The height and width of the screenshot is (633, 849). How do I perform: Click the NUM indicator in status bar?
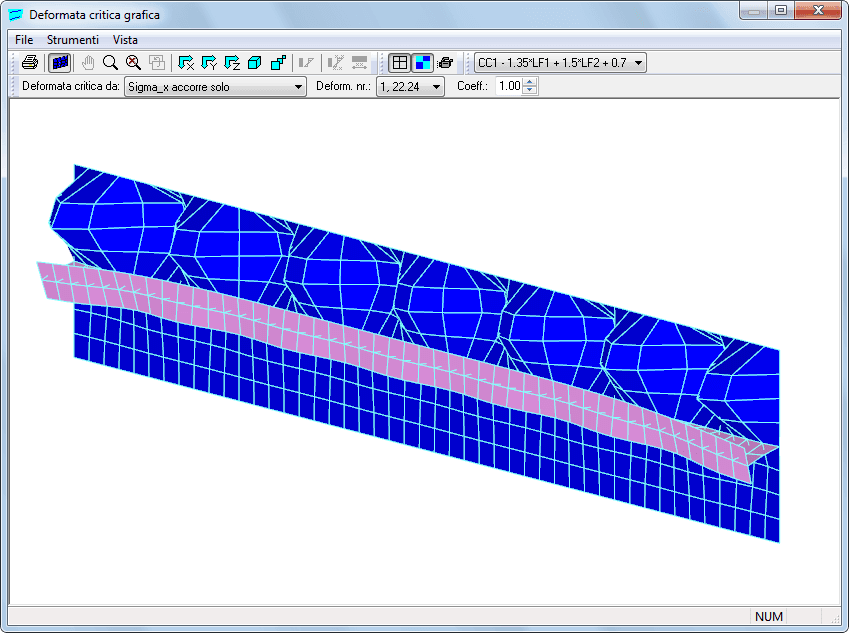point(768,617)
